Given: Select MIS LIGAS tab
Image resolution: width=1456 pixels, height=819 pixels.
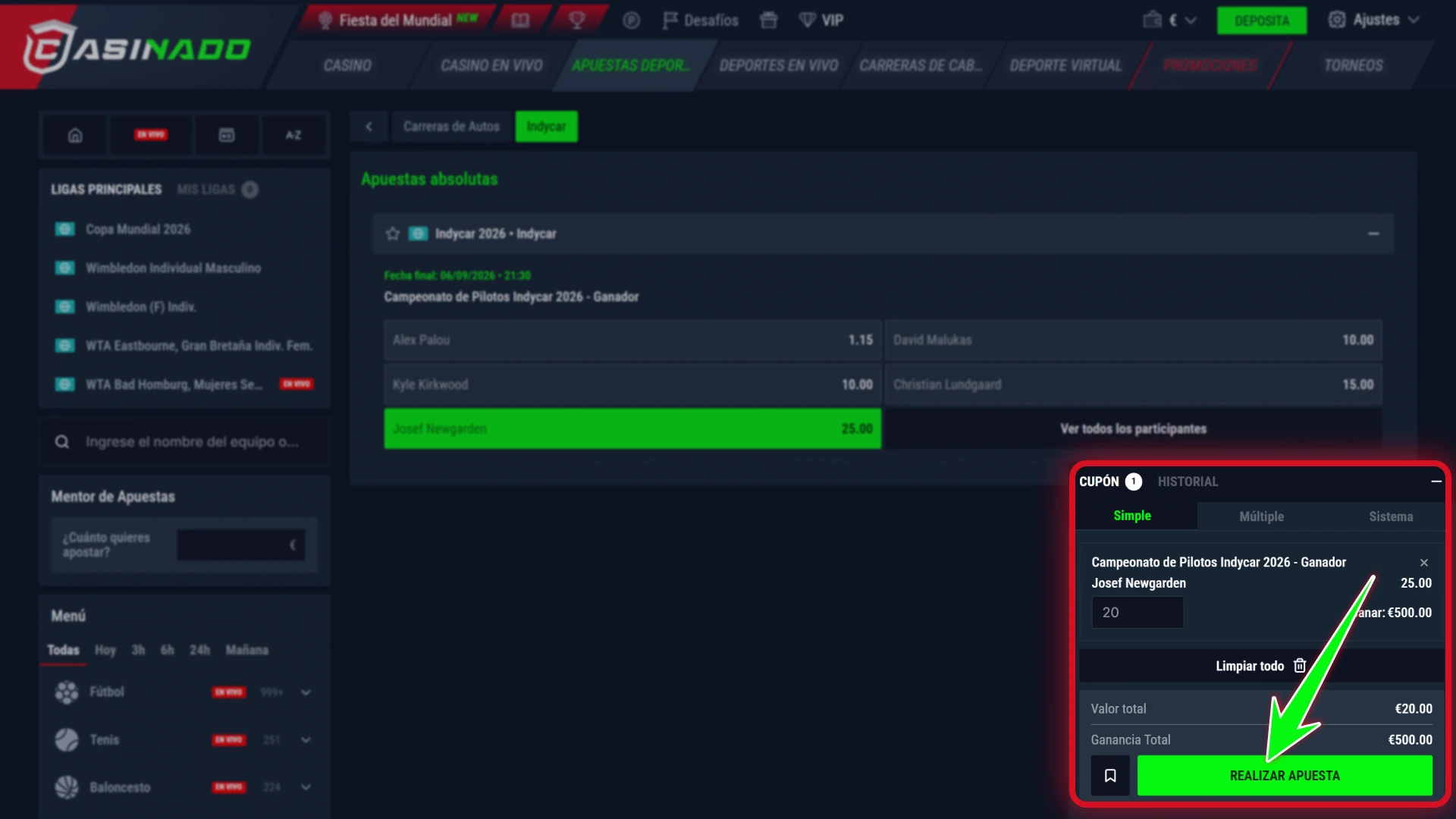Looking at the screenshot, I should coord(217,190).
